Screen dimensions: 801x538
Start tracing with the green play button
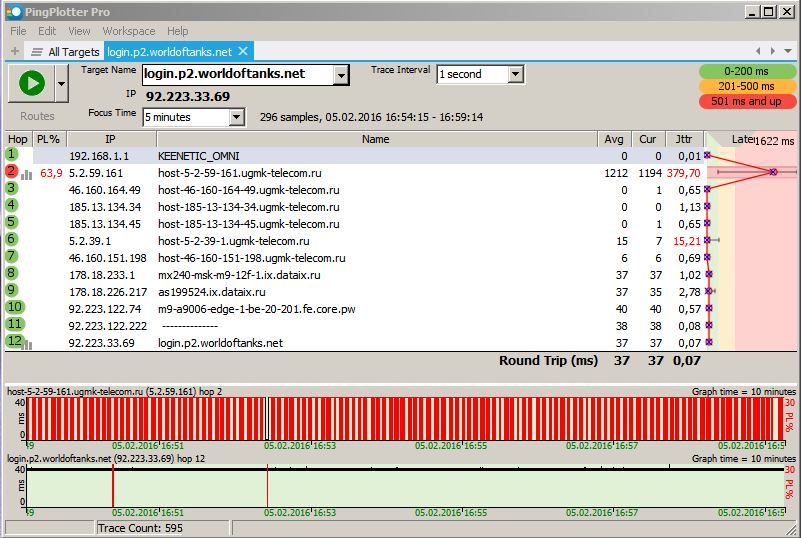31,84
